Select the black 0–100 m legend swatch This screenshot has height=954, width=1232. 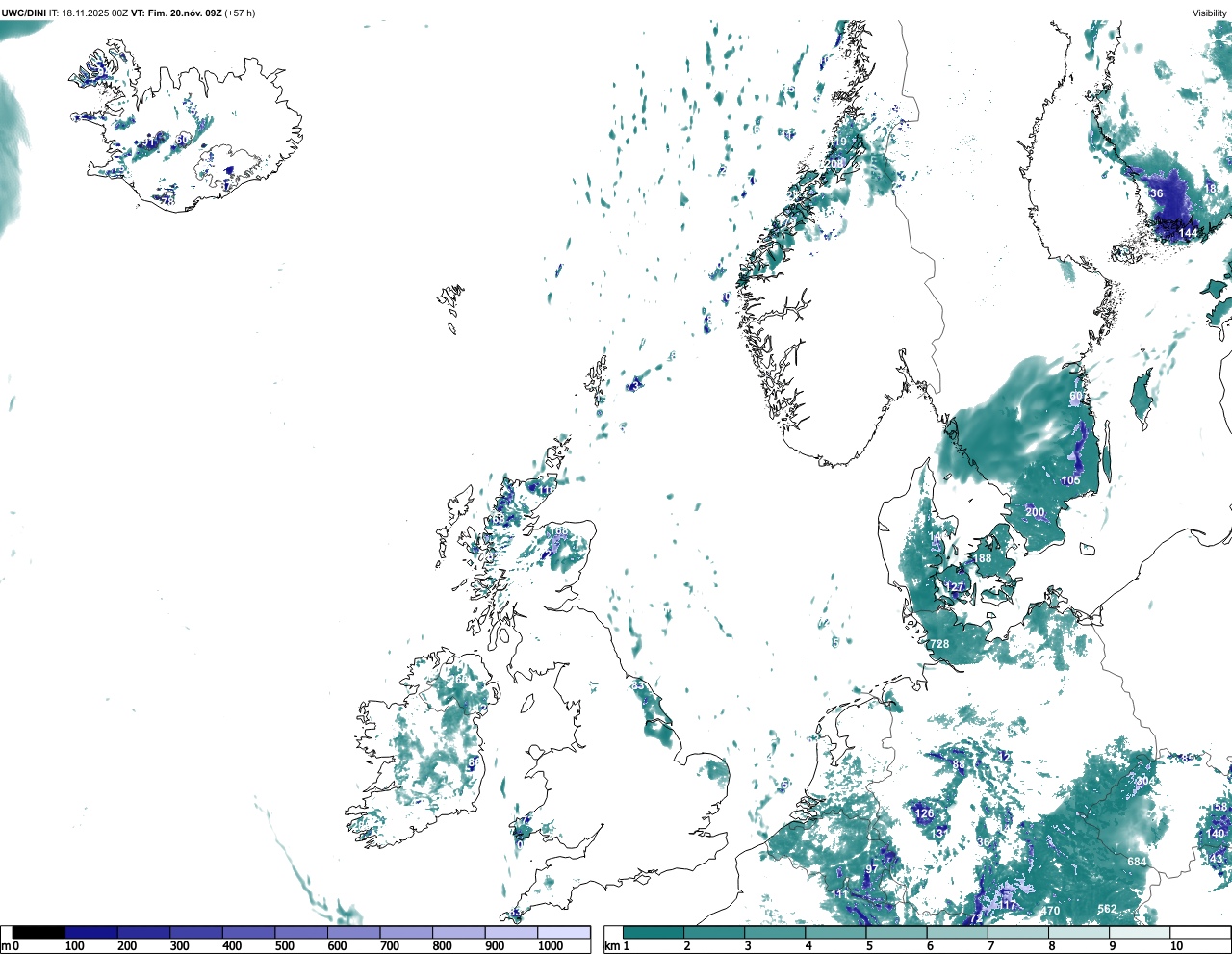[38, 932]
